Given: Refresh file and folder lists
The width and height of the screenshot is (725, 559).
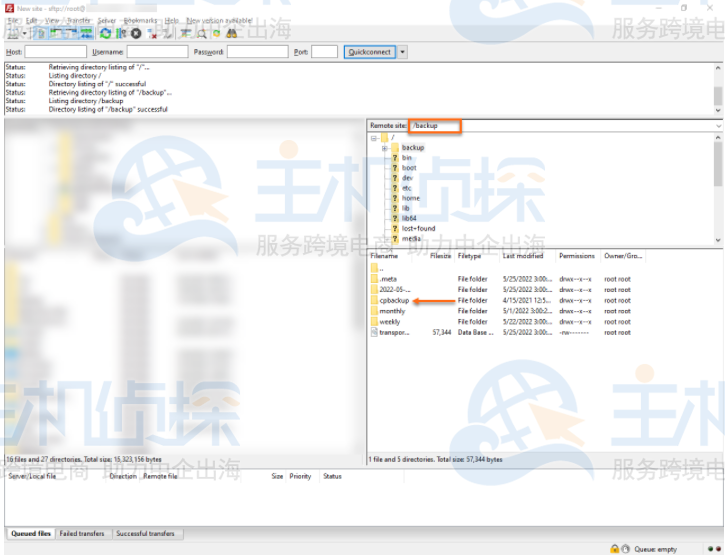Looking at the screenshot, I should [106, 33].
